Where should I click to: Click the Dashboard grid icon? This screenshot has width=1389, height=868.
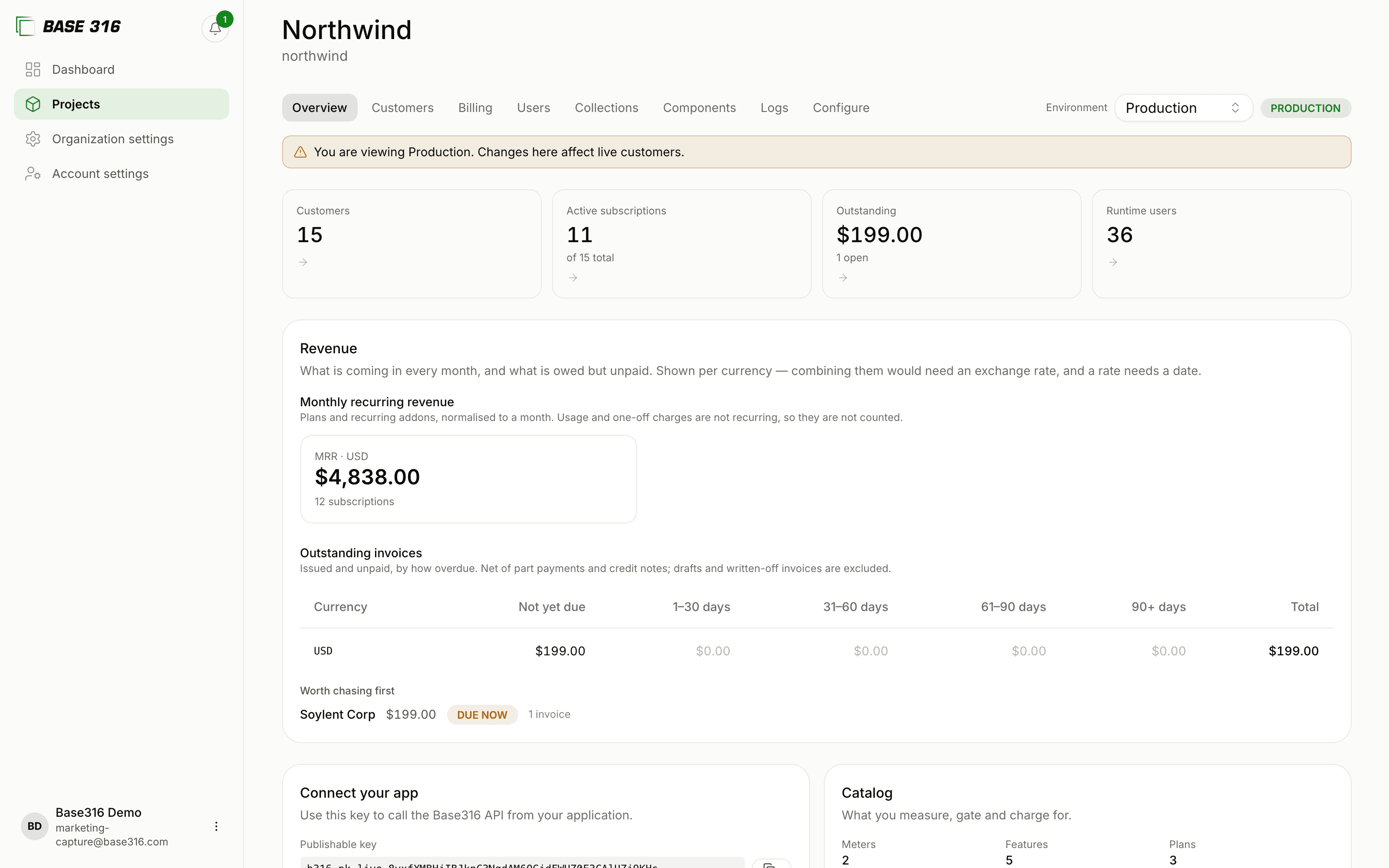point(33,69)
